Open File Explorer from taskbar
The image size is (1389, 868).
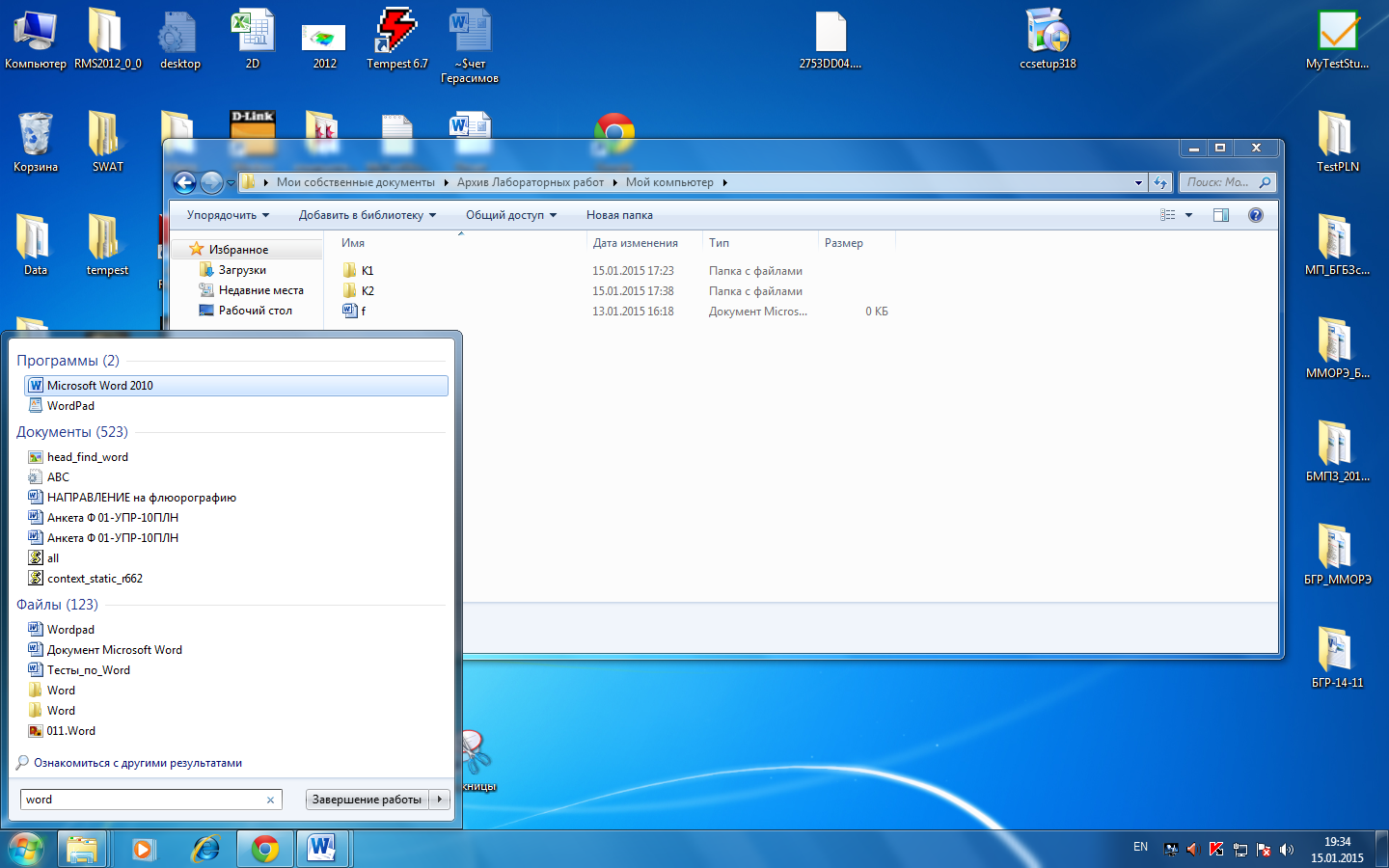point(82,849)
